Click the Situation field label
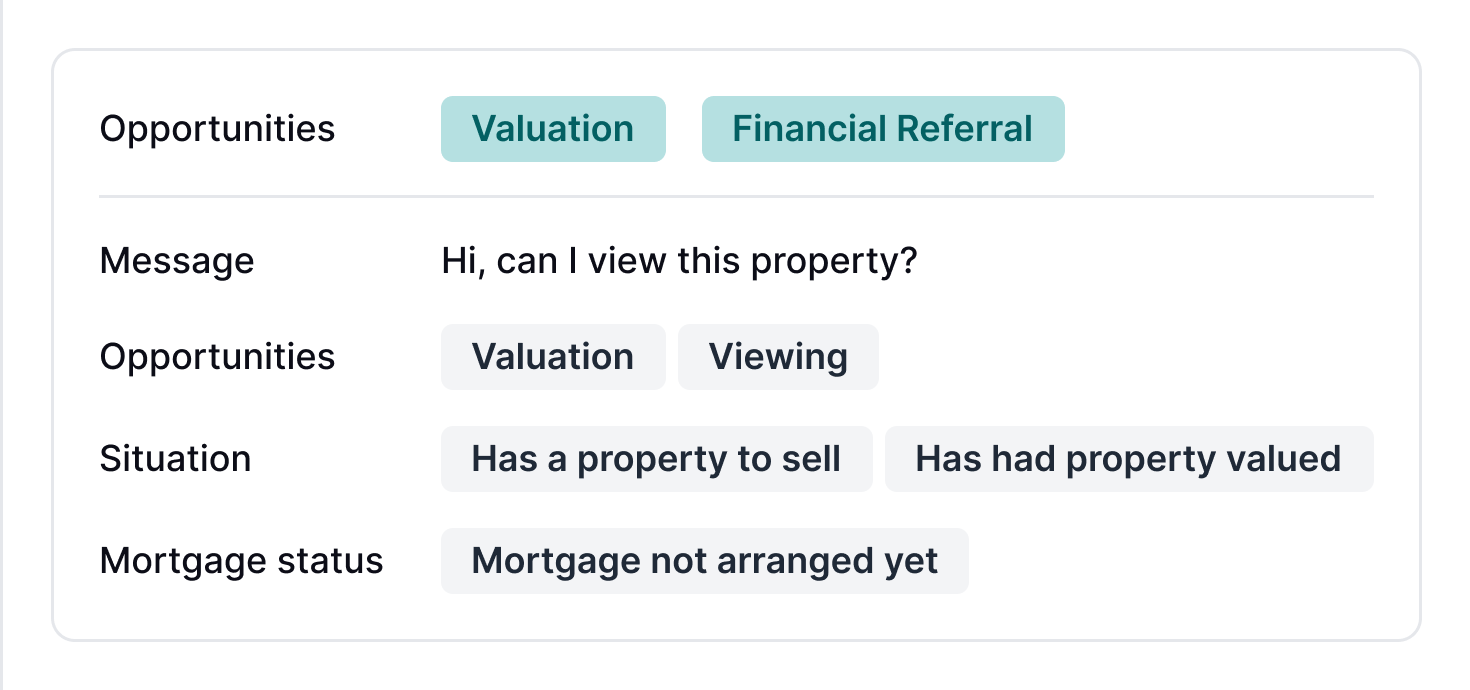Image resolution: width=1470 pixels, height=690 pixels. pyautogui.click(x=175, y=458)
